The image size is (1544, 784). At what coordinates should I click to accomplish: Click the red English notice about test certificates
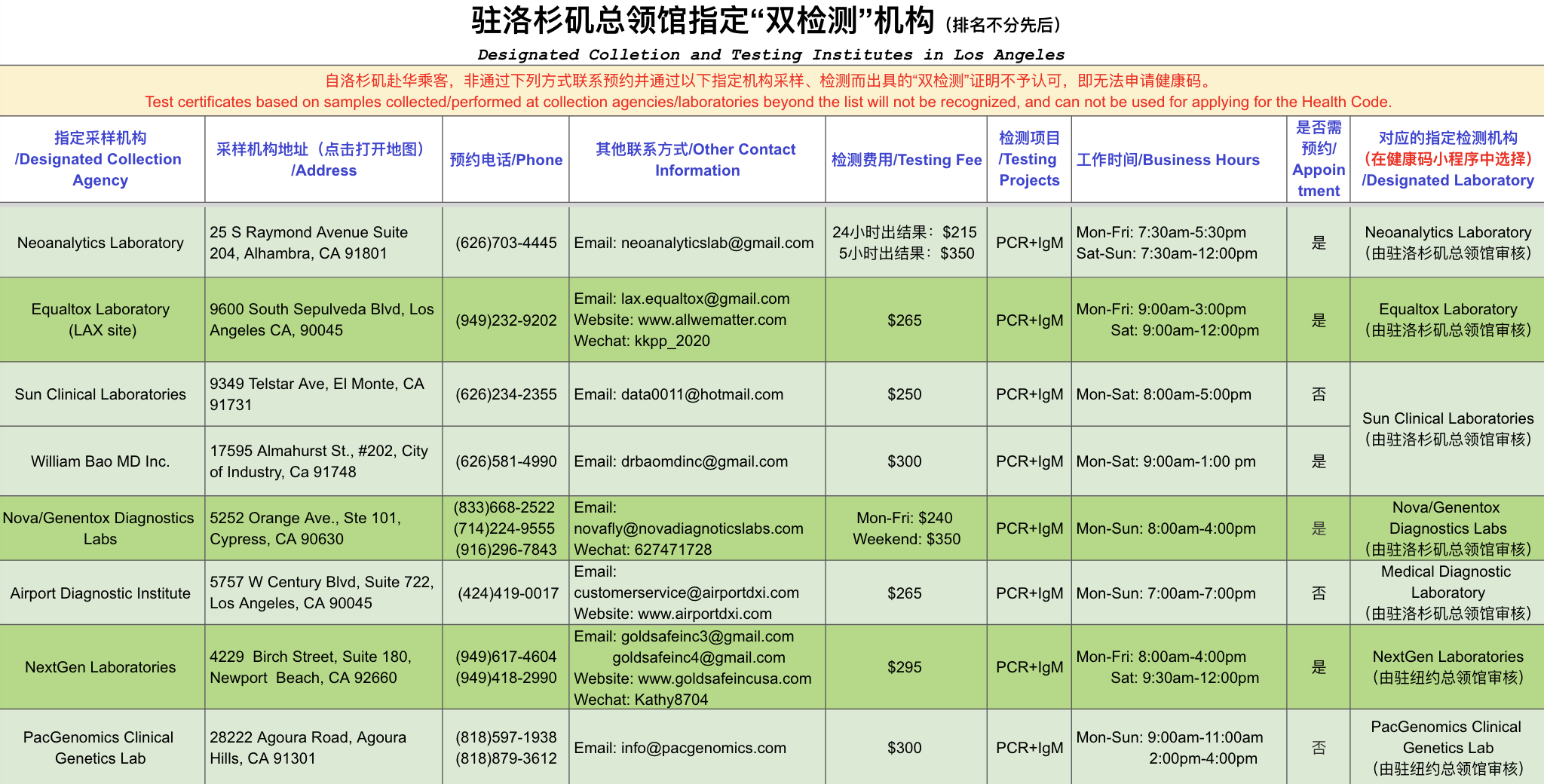[768, 102]
